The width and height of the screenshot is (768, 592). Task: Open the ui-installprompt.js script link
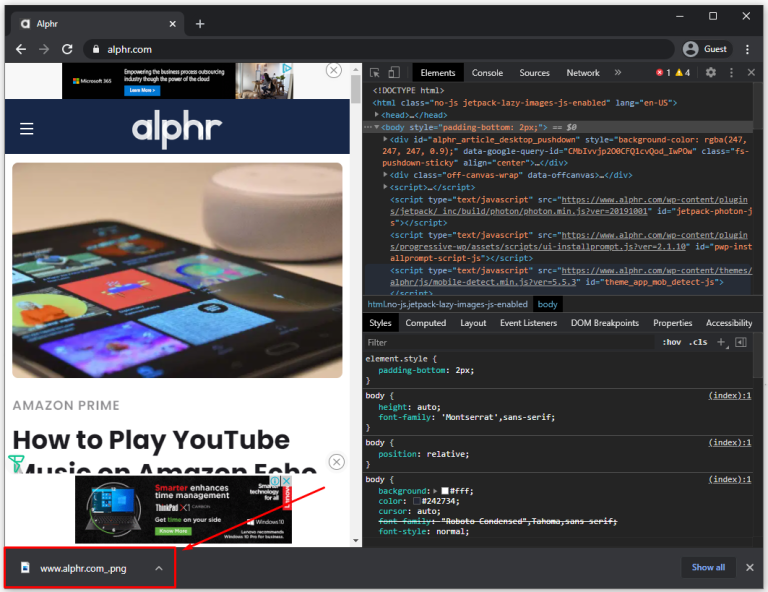(x=569, y=241)
